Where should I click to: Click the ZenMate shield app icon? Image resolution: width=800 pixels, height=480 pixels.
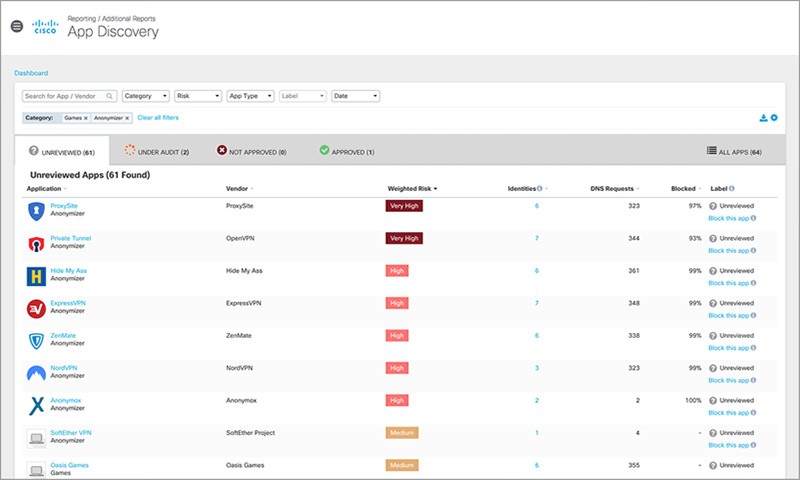pos(36,341)
